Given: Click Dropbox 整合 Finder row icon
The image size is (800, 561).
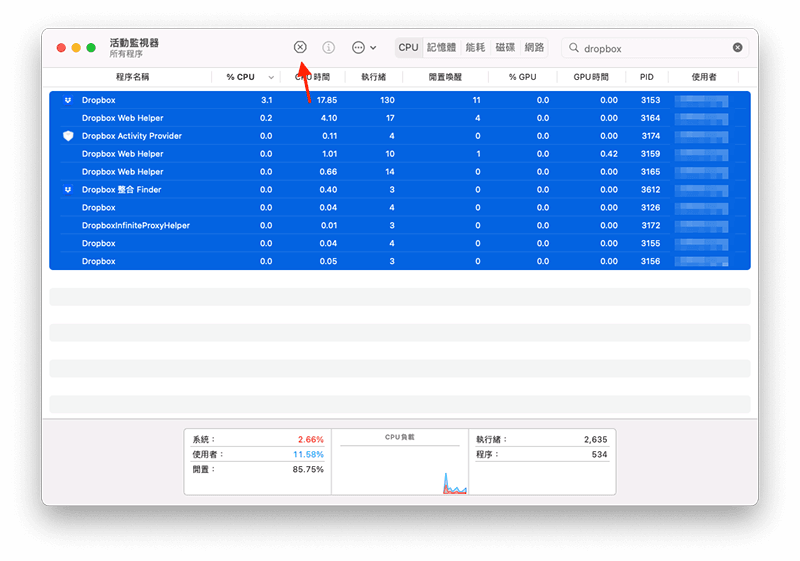Looking at the screenshot, I should [68, 189].
